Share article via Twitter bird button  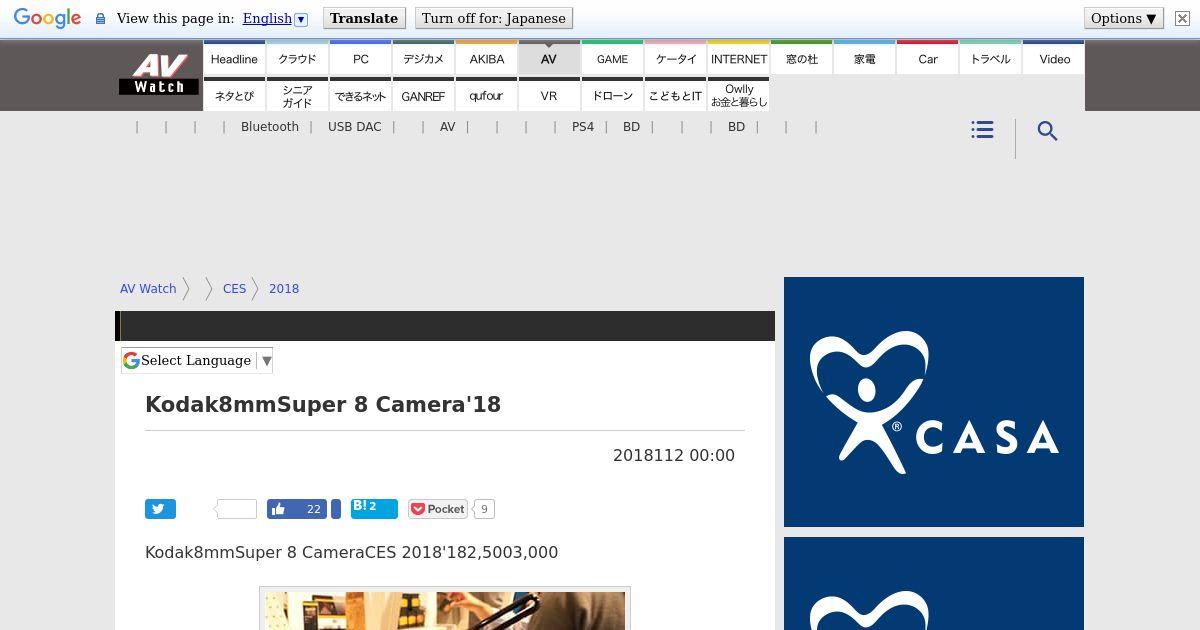click(x=160, y=509)
